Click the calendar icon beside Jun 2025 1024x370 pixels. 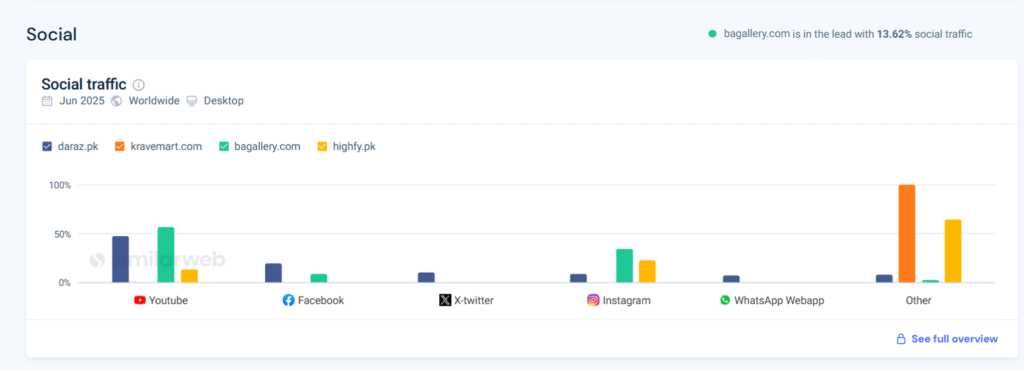click(x=47, y=101)
